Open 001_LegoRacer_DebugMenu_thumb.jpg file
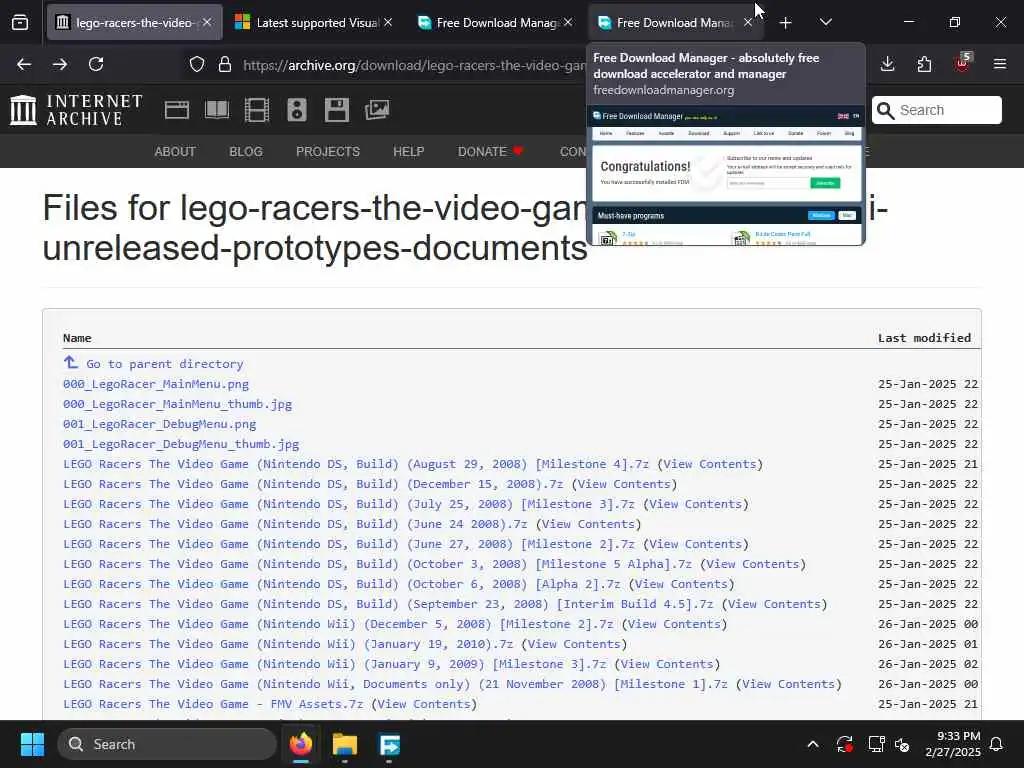 181,444
